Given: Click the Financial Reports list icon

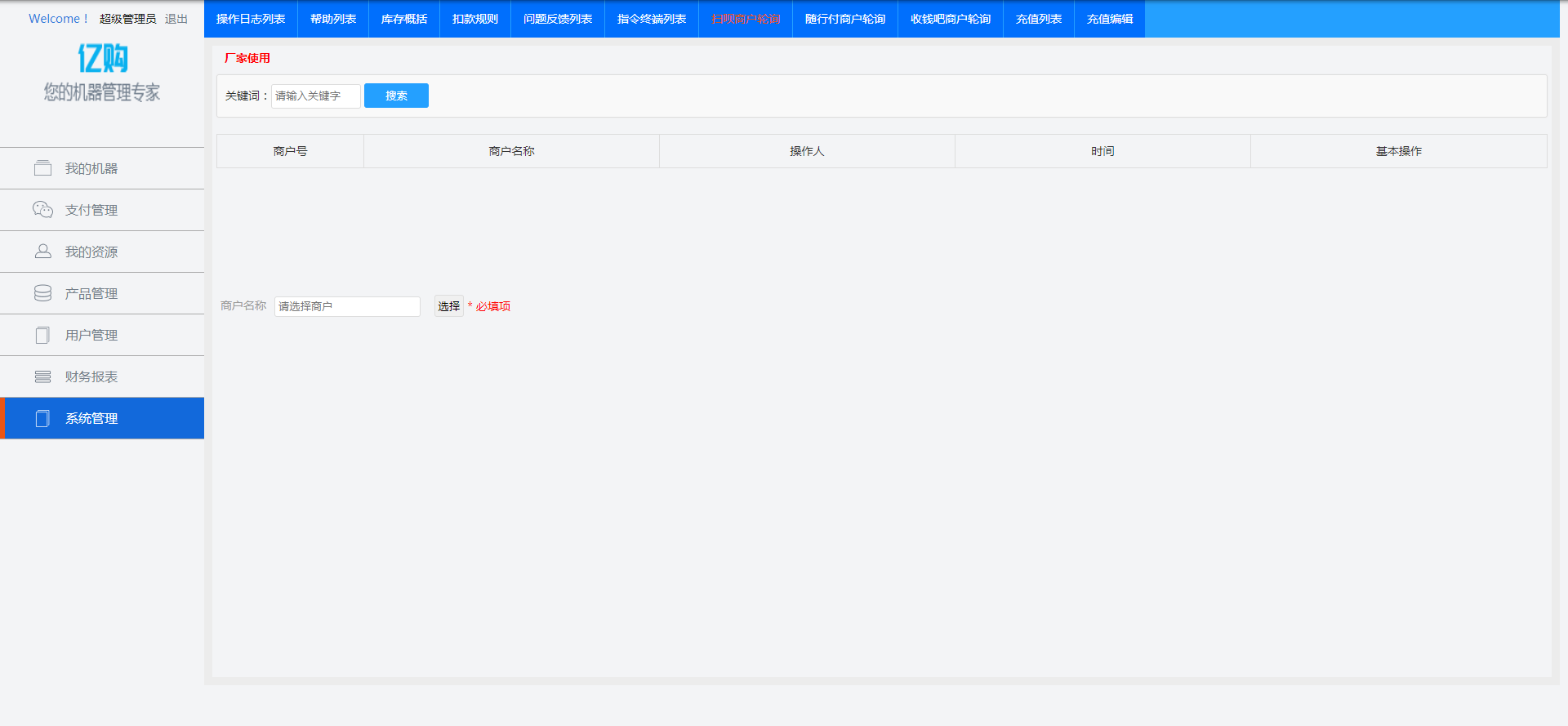Looking at the screenshot, I should point(42,376).
